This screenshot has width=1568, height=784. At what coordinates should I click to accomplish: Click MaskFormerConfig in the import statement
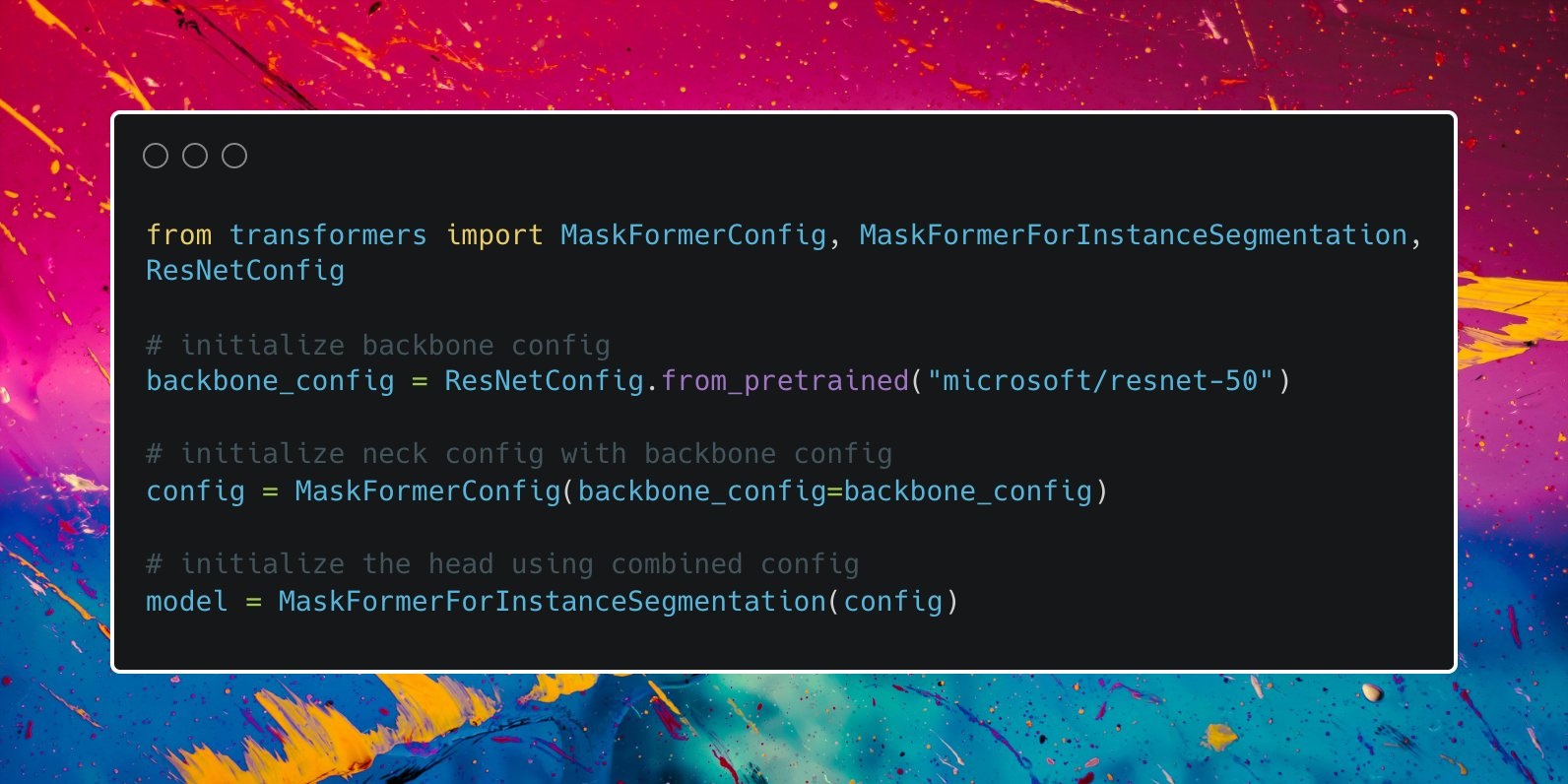click(692, 235)
